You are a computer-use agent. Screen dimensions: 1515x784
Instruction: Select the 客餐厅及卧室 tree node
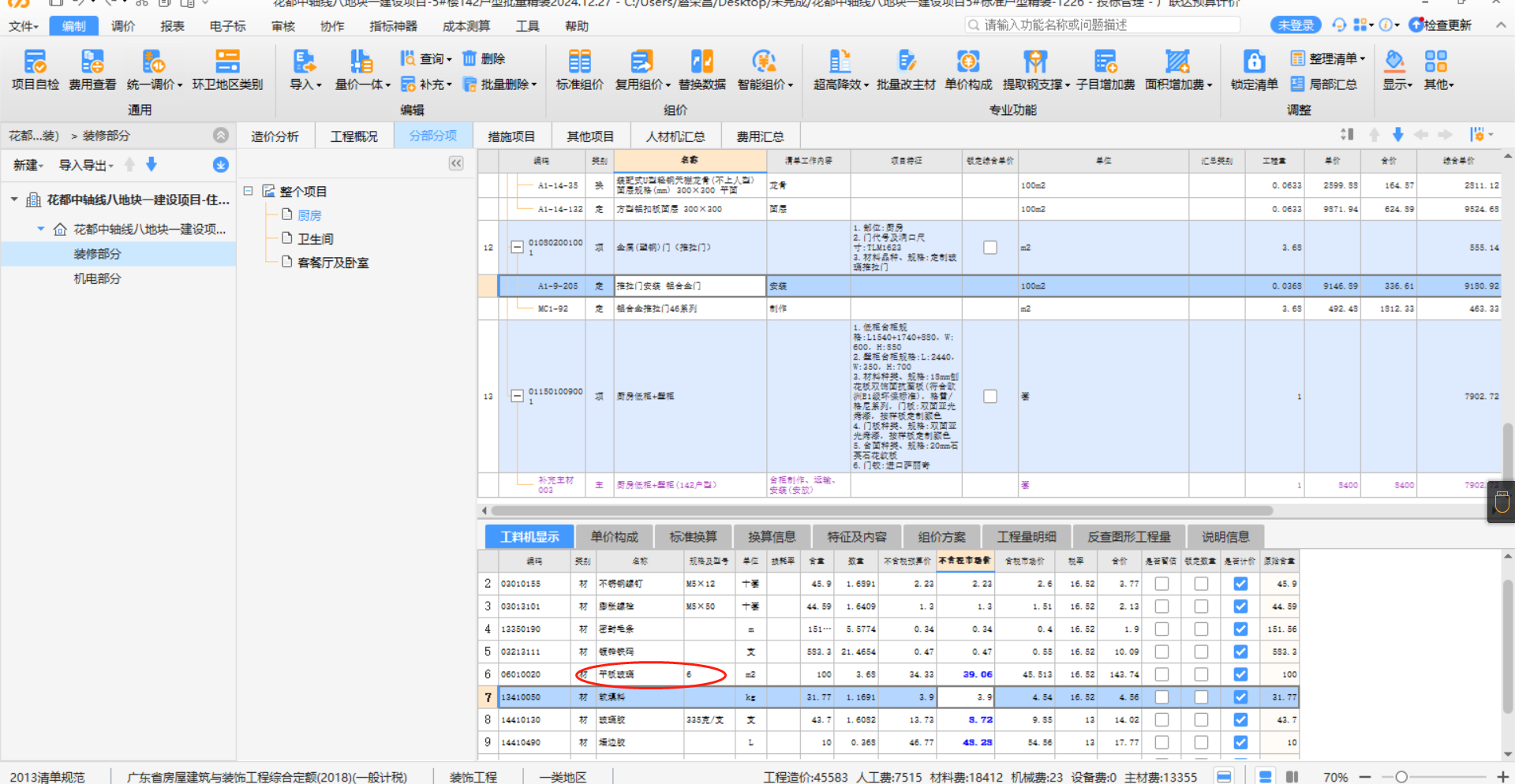pos(333,263)
